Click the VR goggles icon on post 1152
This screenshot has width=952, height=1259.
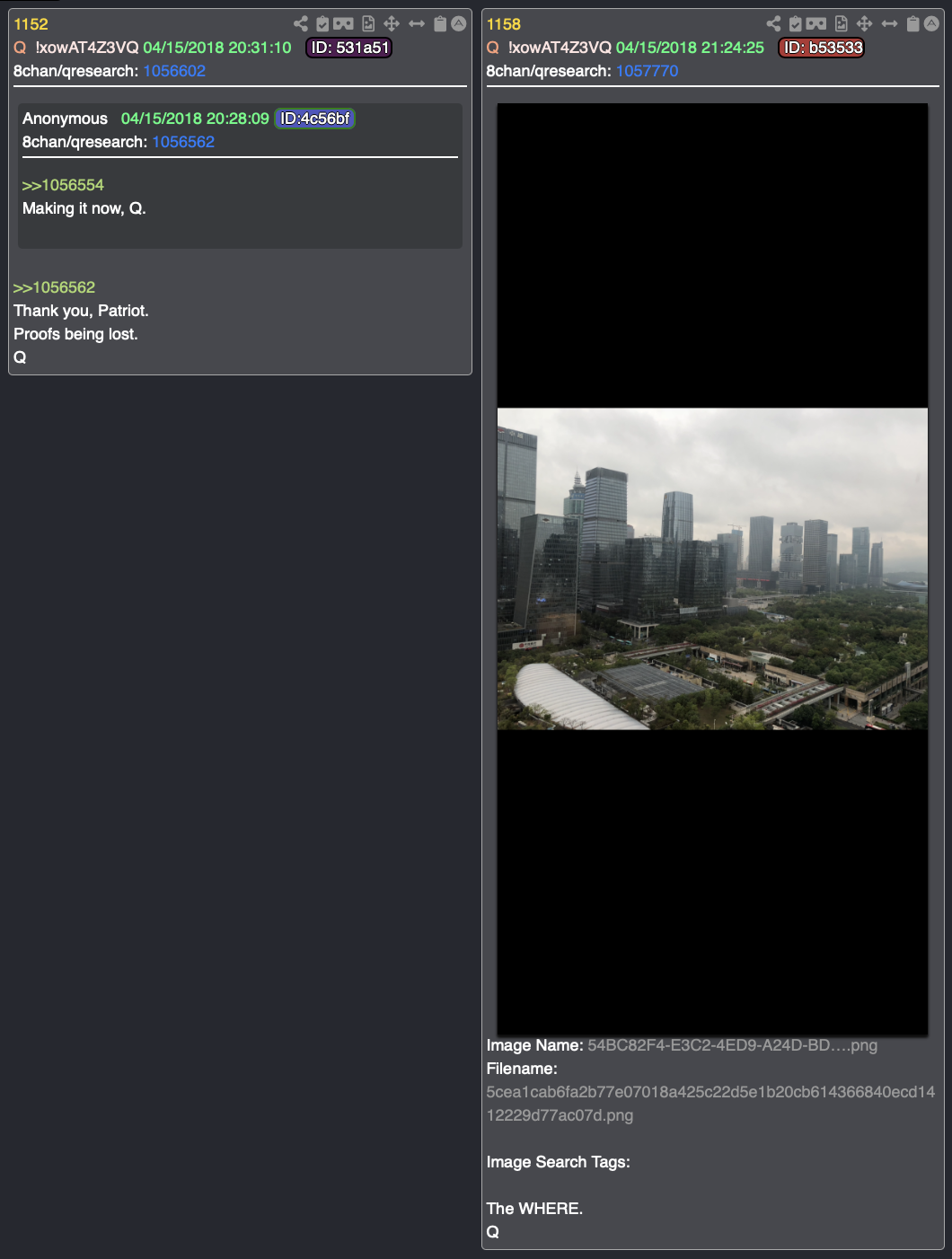pos(344,24)
